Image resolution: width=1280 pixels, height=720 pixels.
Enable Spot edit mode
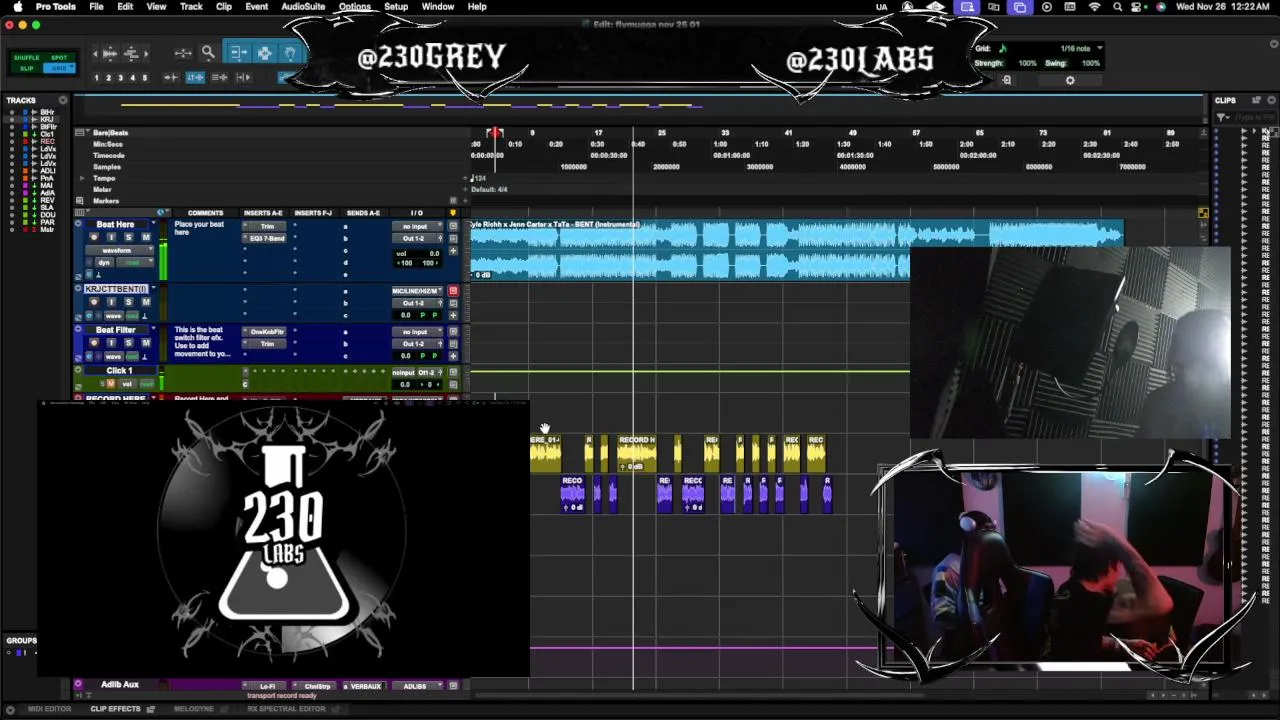[x=59, y=57]
